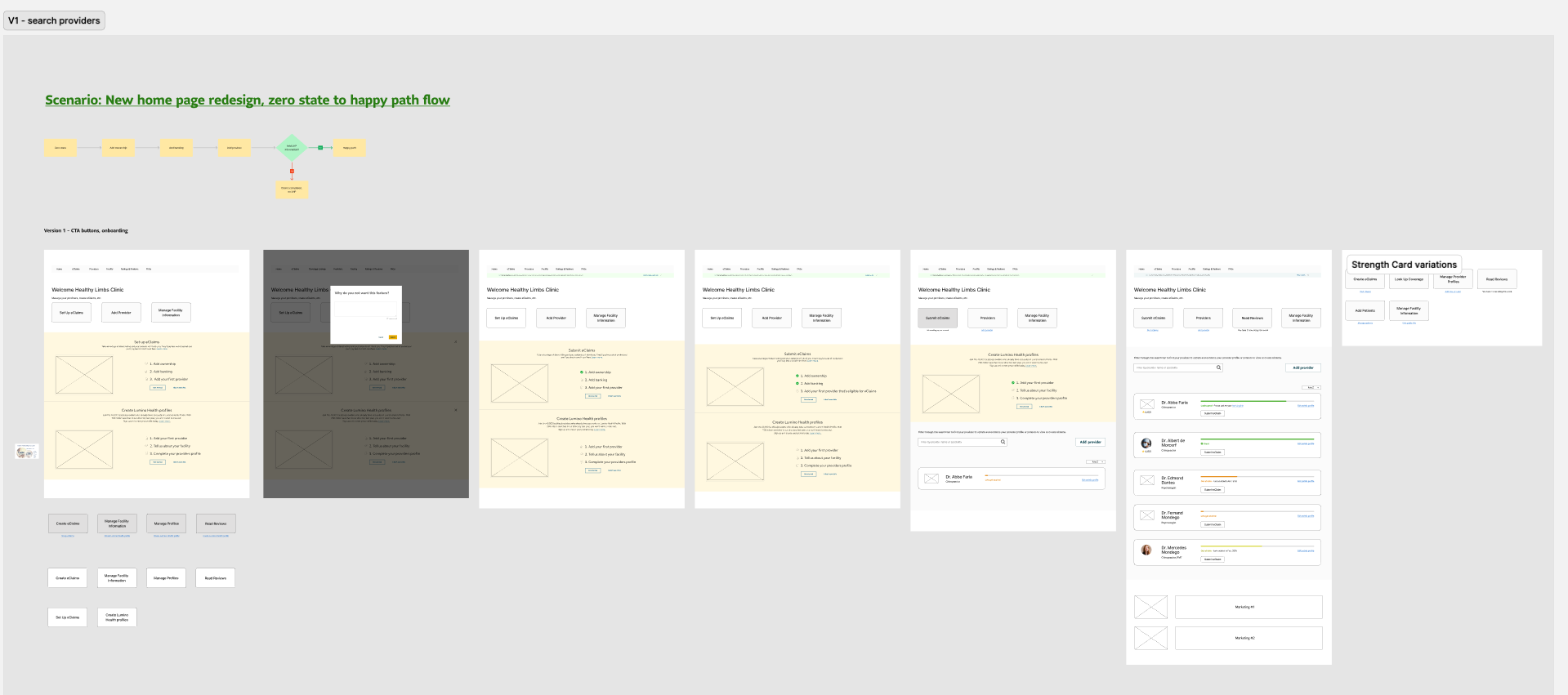Click loose 'Set Up eClaims' button at bottom
The image size is (1568, 695).
click(68, 617)
